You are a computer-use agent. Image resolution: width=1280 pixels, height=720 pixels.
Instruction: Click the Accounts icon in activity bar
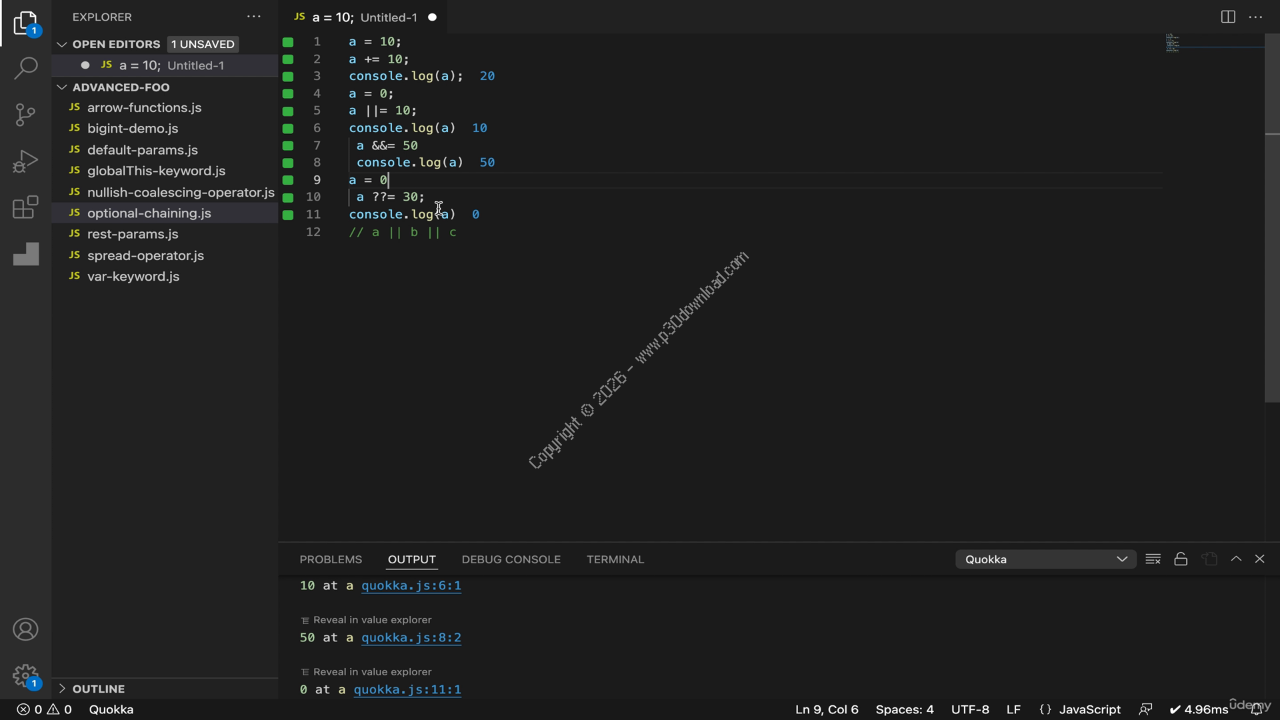click(x=26, y=629)
